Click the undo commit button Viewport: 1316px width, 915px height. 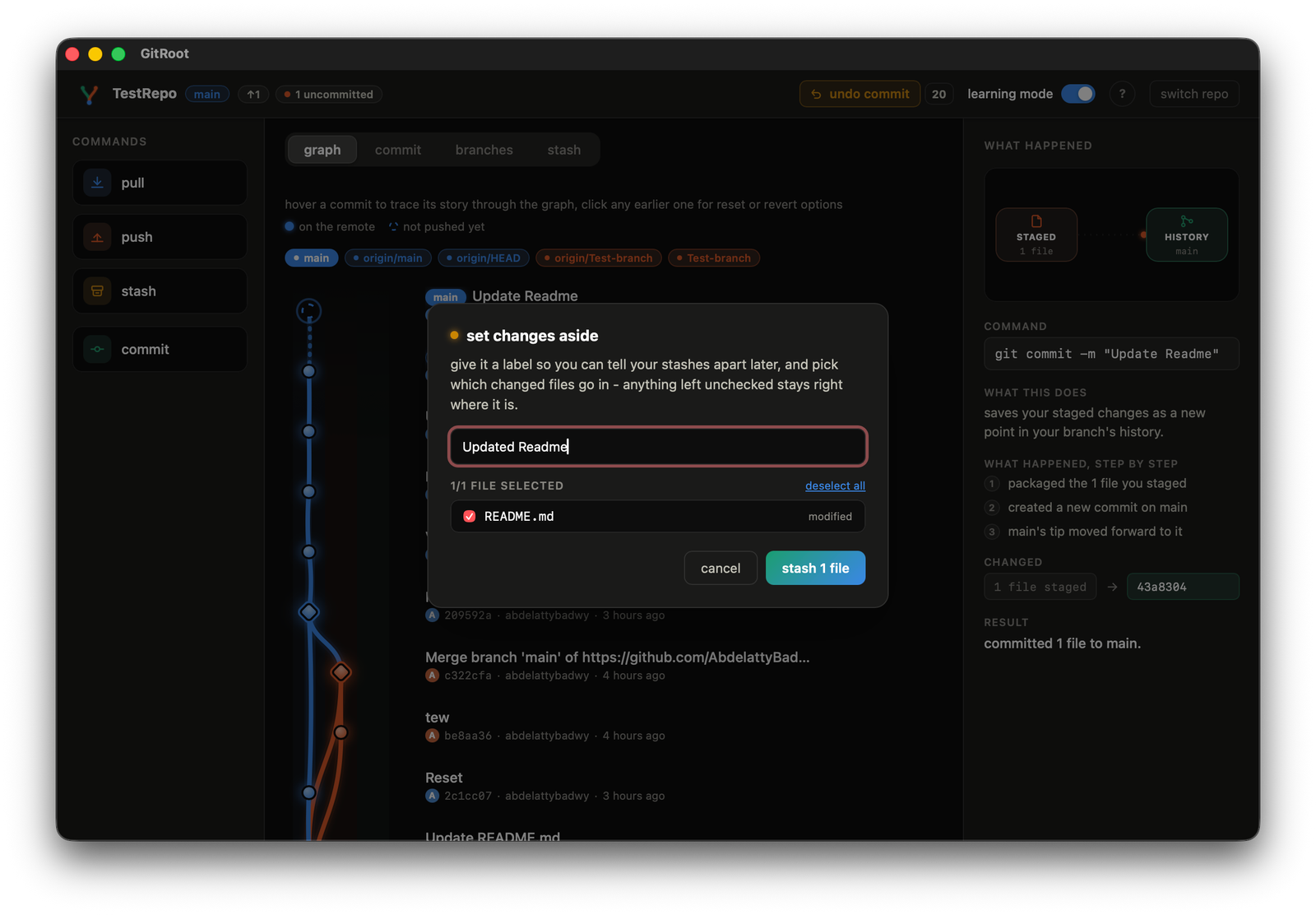[860, 94]
